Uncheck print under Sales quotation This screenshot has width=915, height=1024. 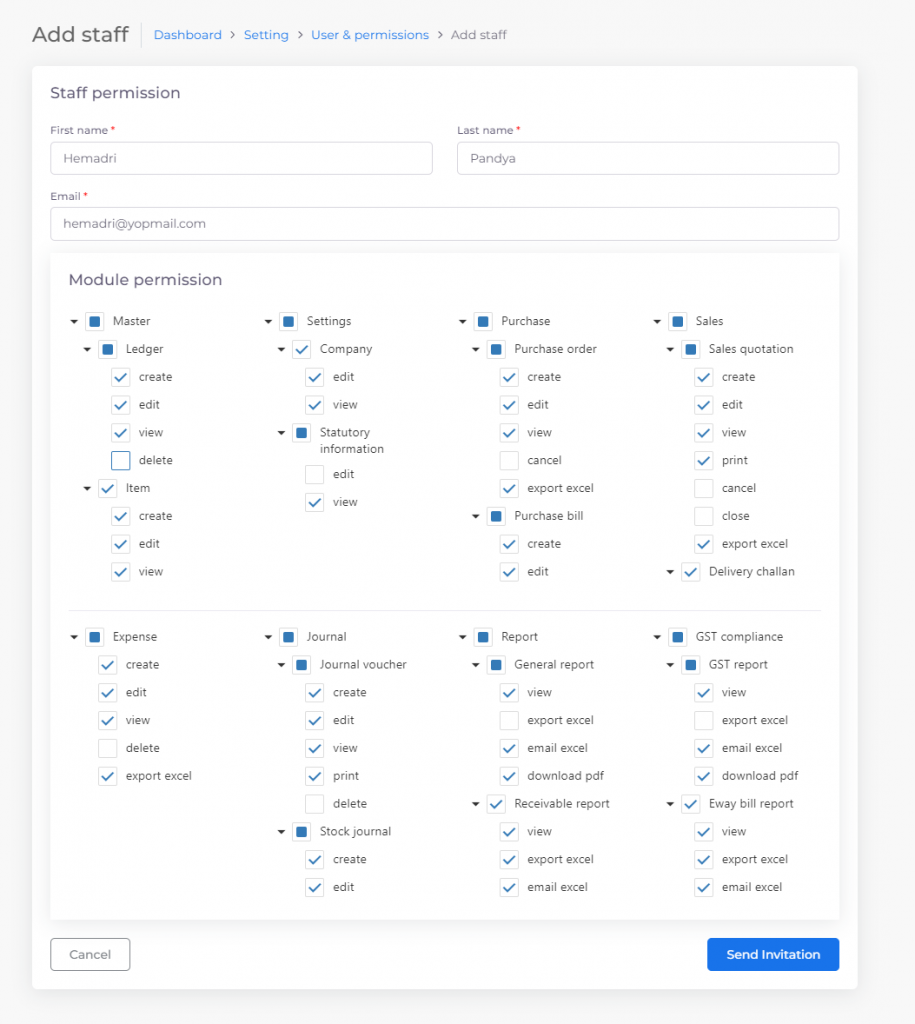click(x=703, y=460)
